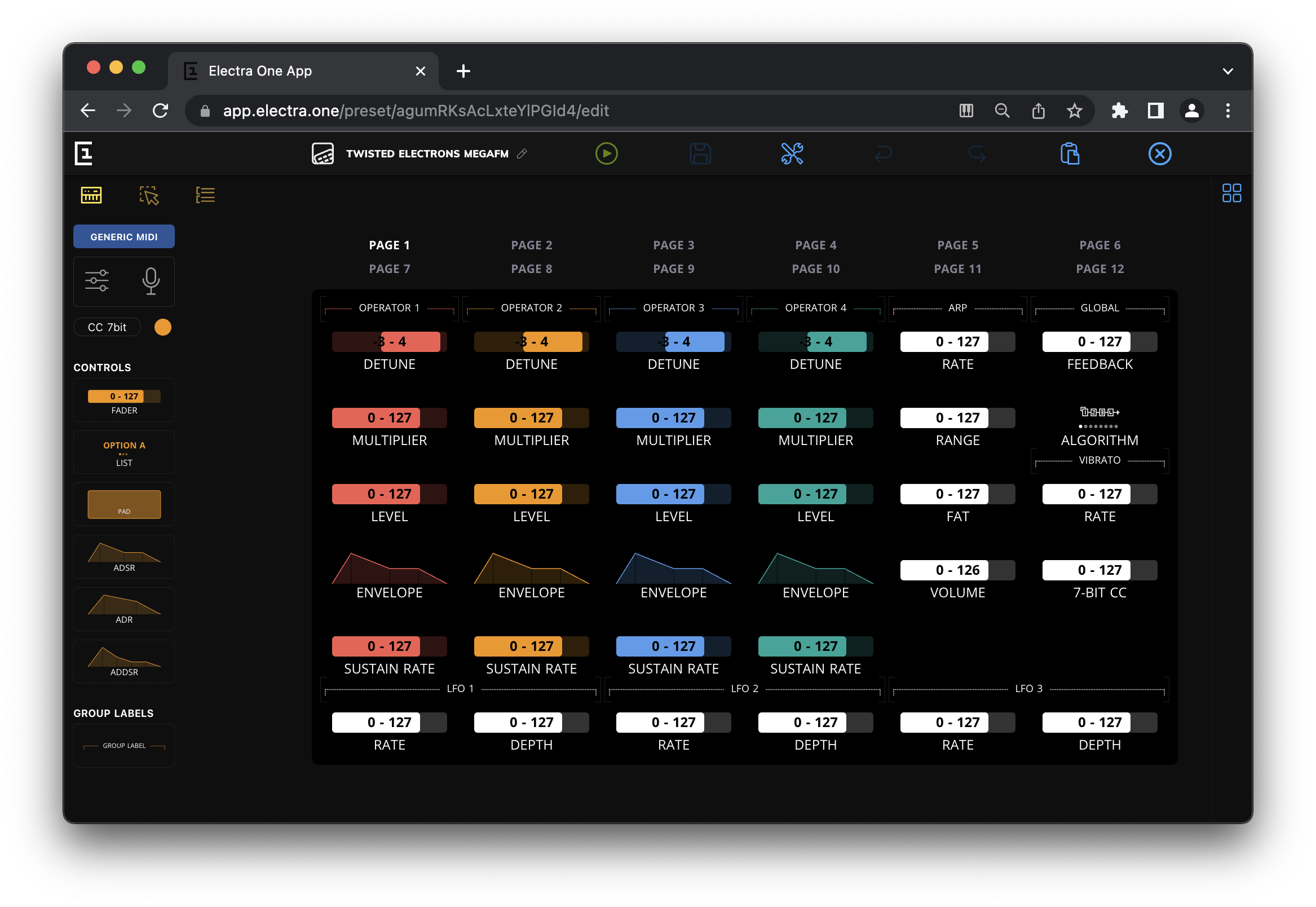Click the pencil to rename preset

[522, 153]
